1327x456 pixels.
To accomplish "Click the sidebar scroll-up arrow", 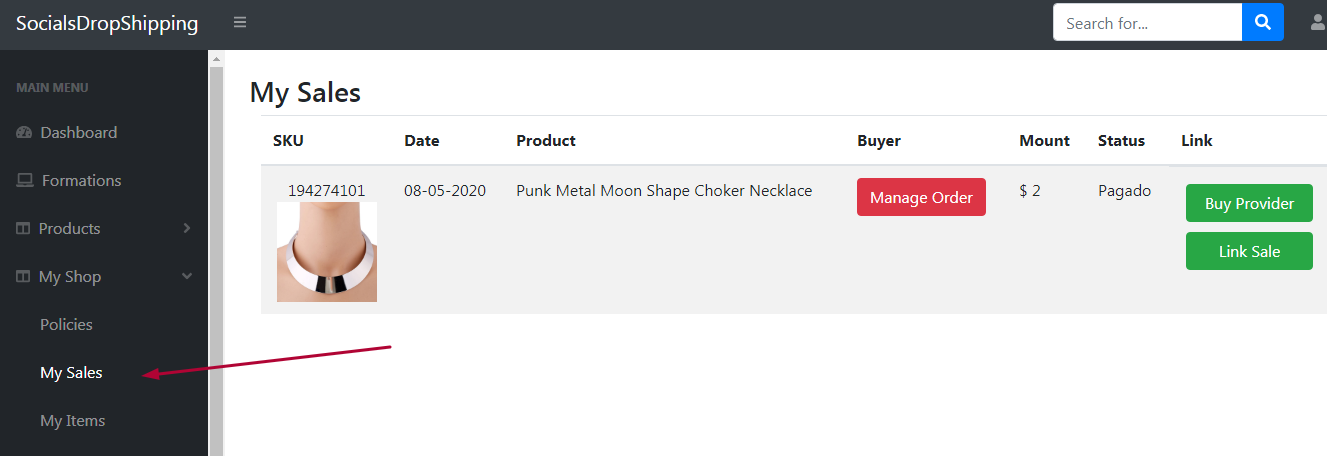I will (x=216, y=60).
